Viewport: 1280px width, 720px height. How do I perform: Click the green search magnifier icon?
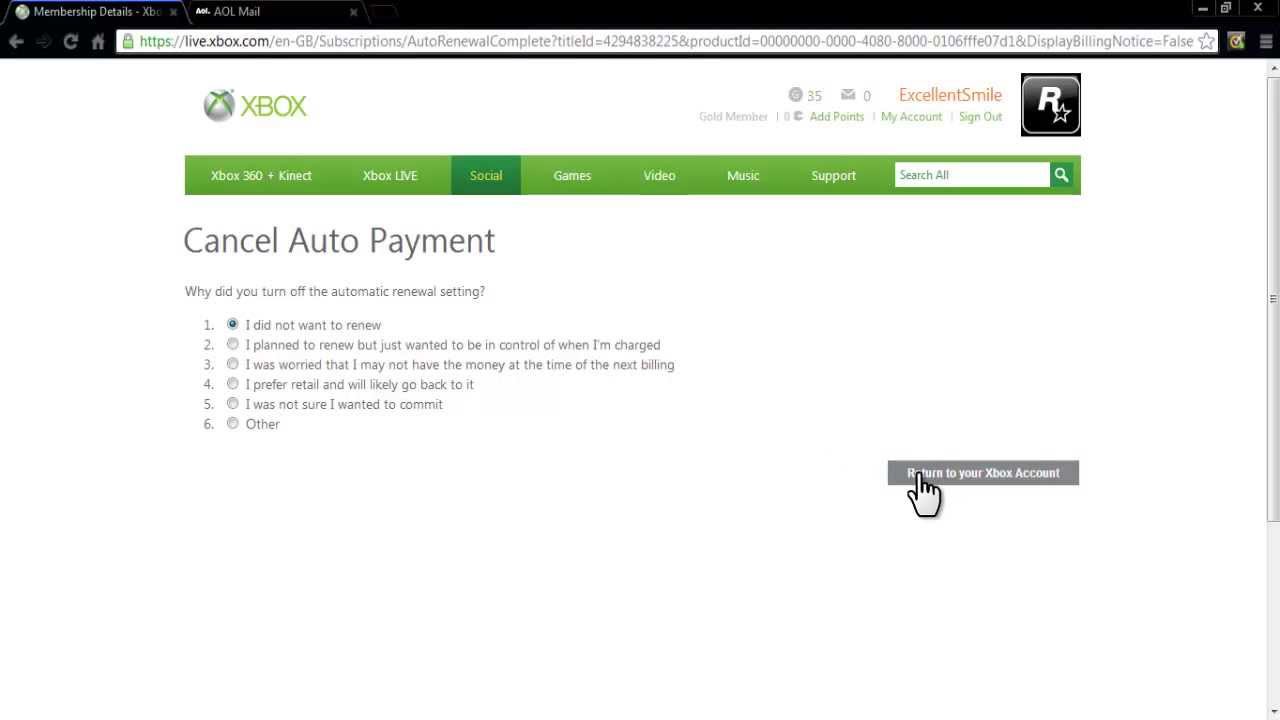pos(1061,175)
